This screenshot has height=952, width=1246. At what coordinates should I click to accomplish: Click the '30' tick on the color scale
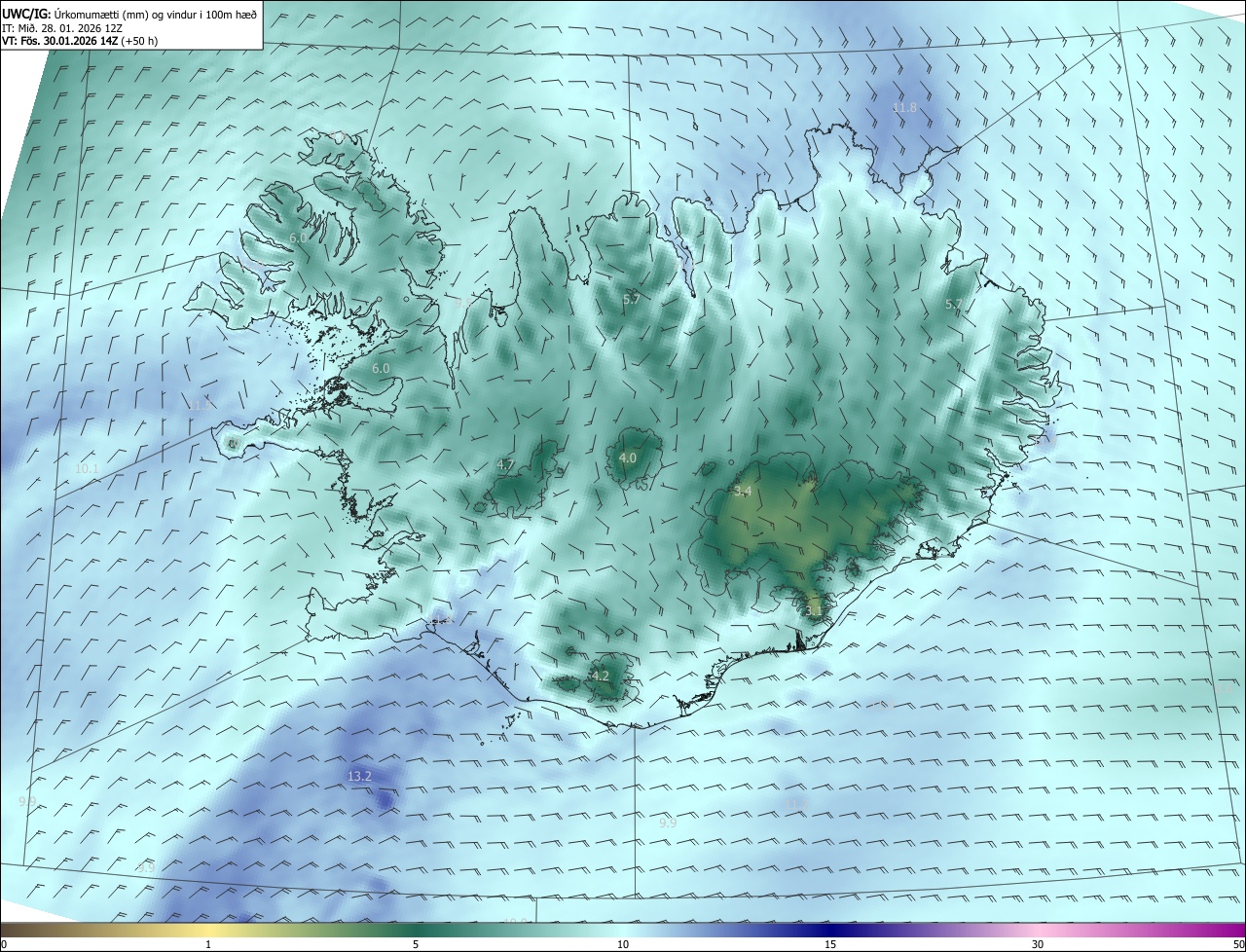[1038, 945]
